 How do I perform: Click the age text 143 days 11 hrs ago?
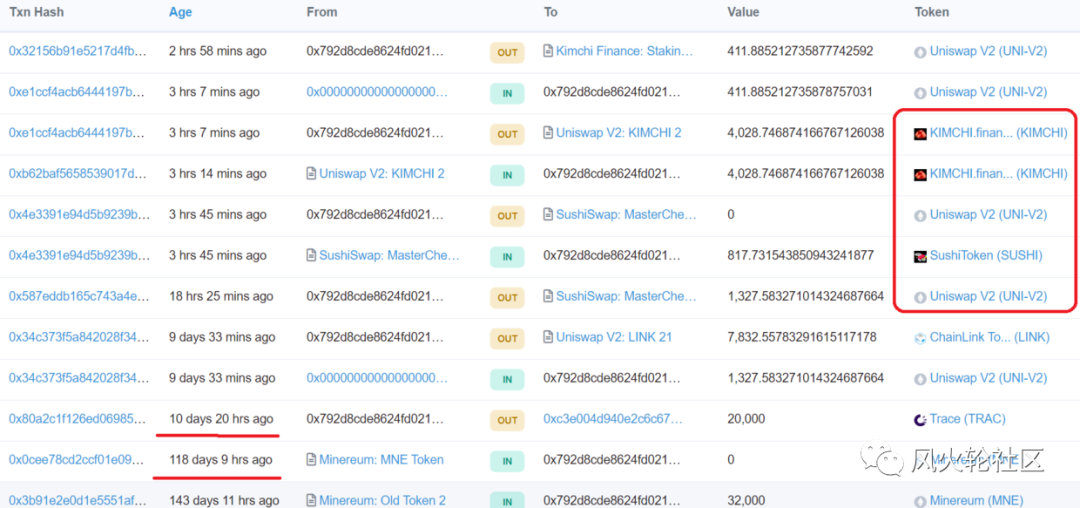pos(224,500)
